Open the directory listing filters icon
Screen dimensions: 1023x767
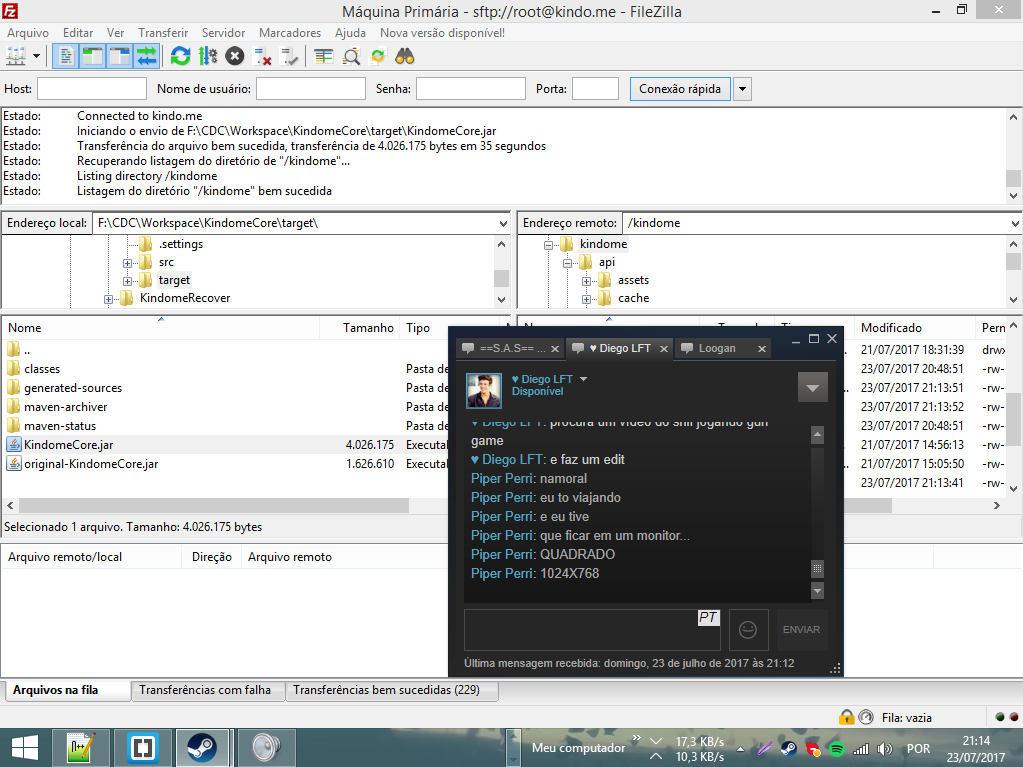(x=324, y=57)
